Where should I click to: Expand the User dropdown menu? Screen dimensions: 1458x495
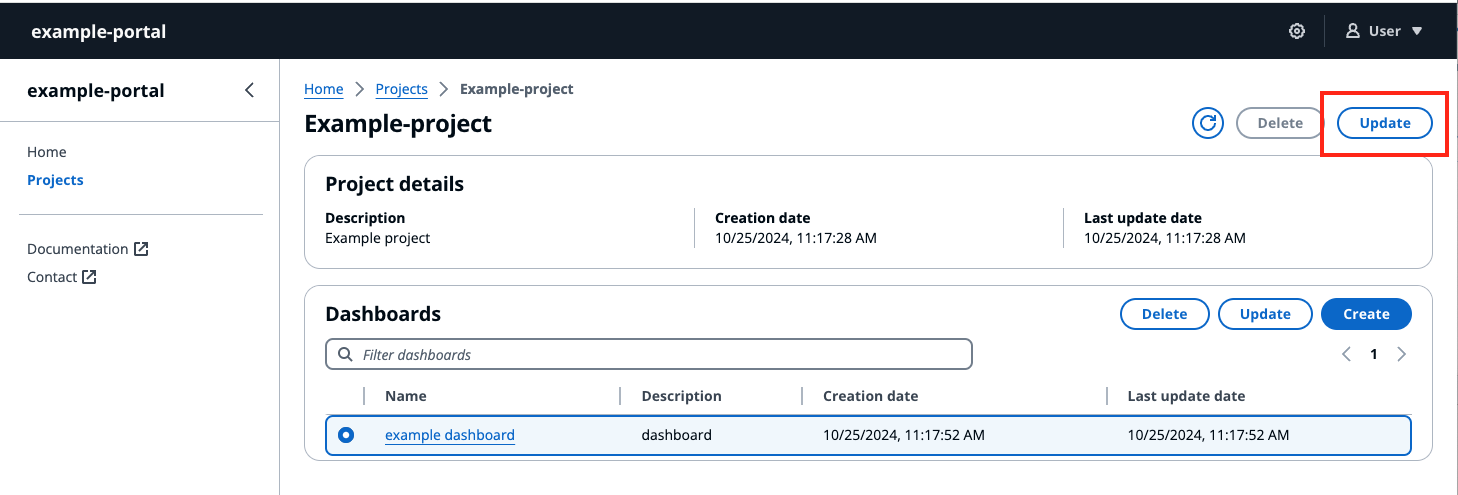pos(1416,31)
